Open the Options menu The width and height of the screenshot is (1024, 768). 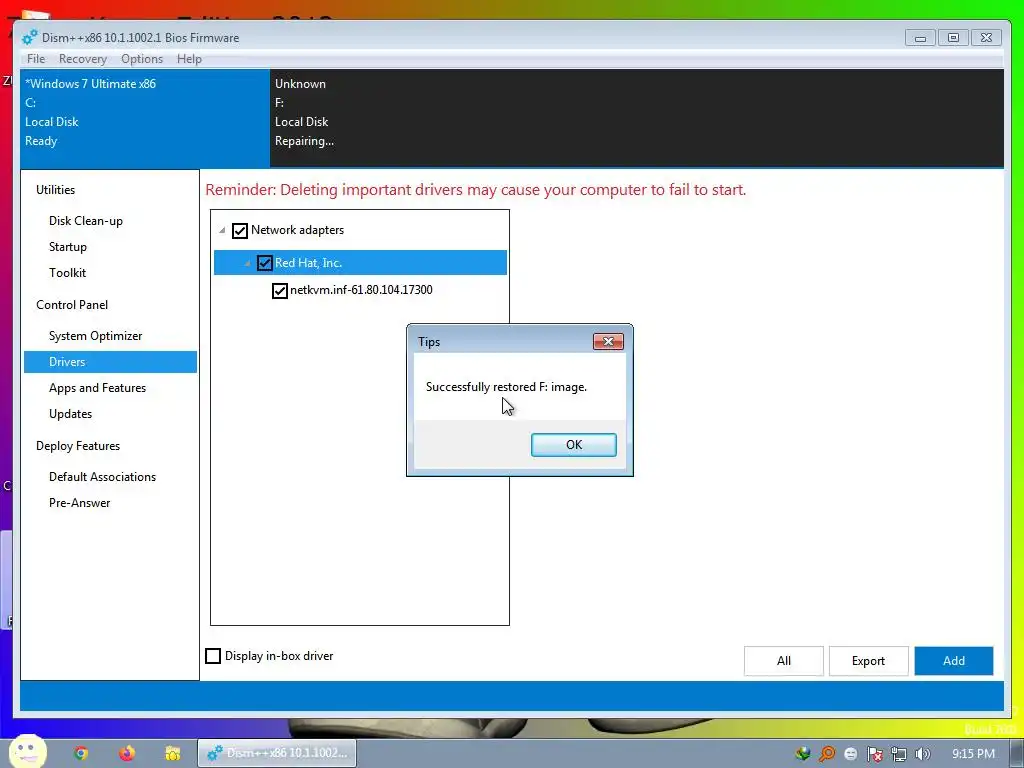click(142, 59)
